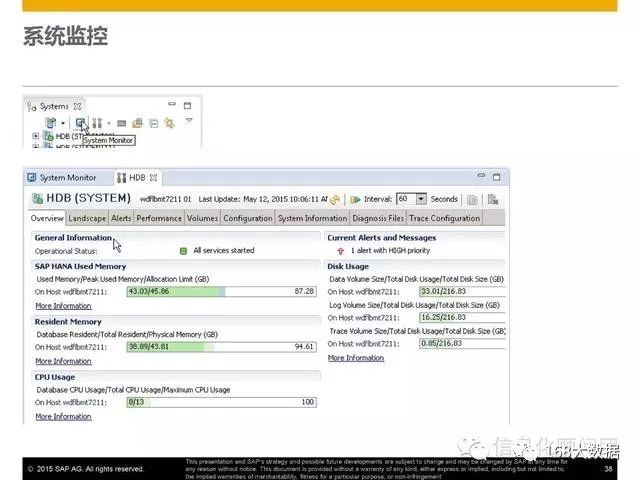This screenshot has height=480, width=640.
Task: Open the Performance tab
Action: pyautogui.click(x=159, y=218)
